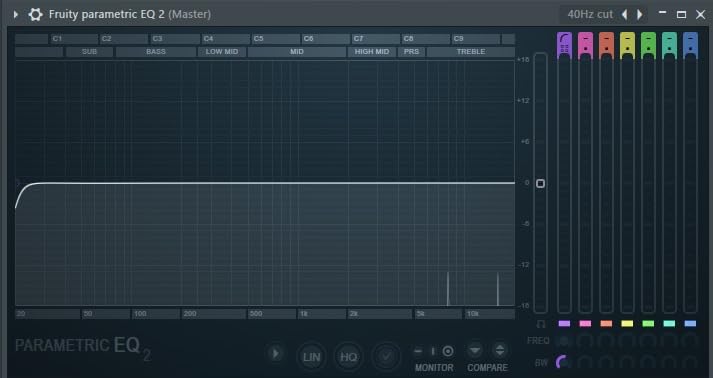The image size is (713, 378).
Task: Select the yellow band 4 color swatch
Action: coord(627,324)
